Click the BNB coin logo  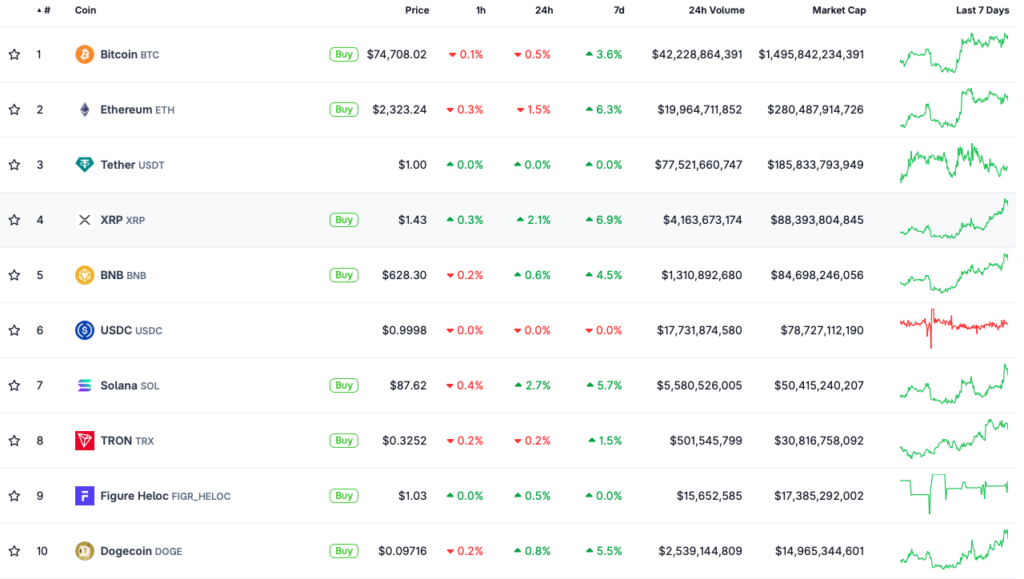tap(85, 274)
